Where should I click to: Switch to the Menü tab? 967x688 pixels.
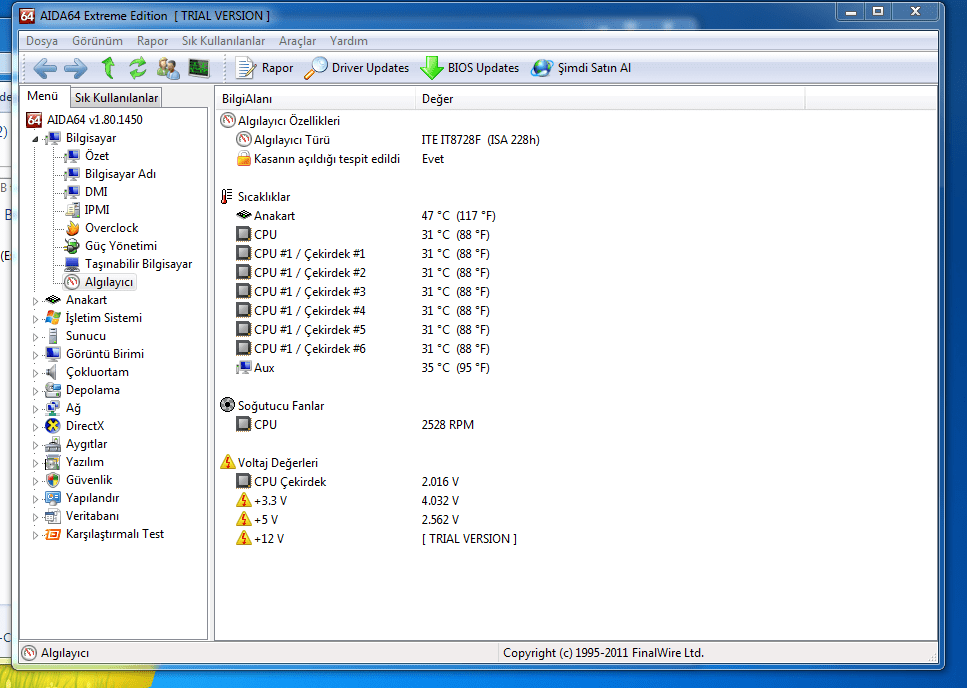coord(43,96)
